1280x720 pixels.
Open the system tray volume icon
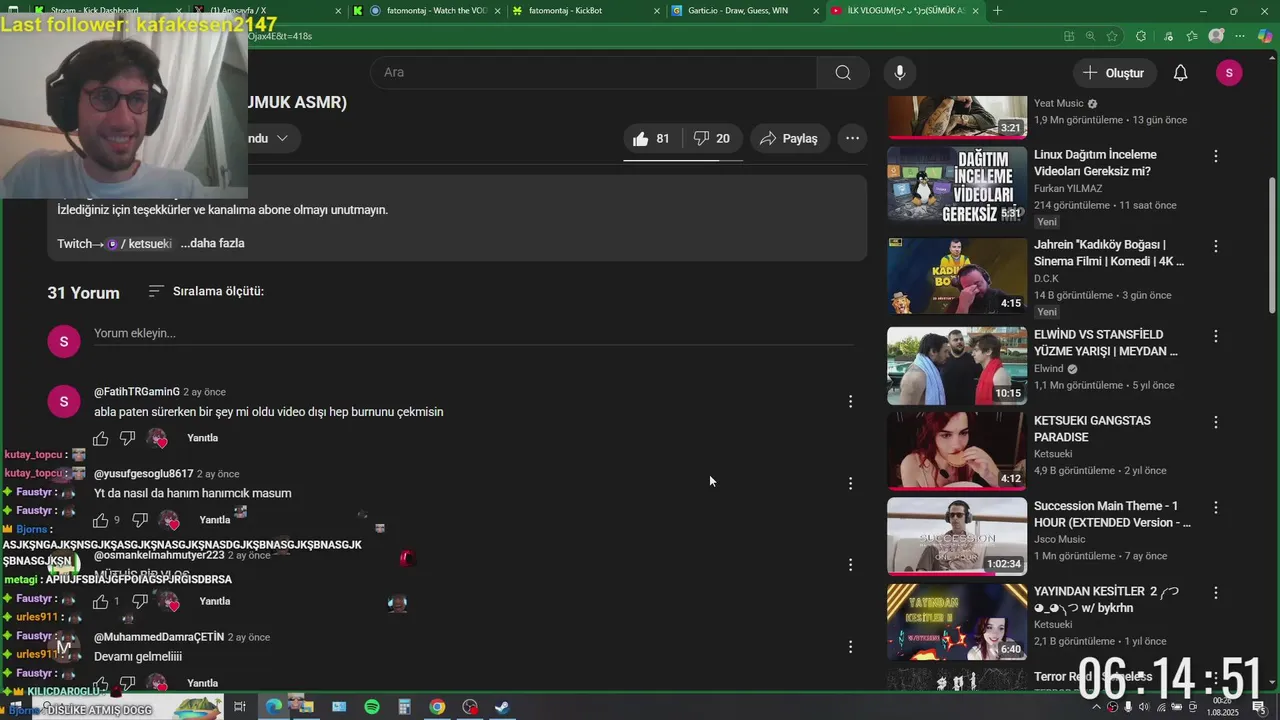[1144, 707]
